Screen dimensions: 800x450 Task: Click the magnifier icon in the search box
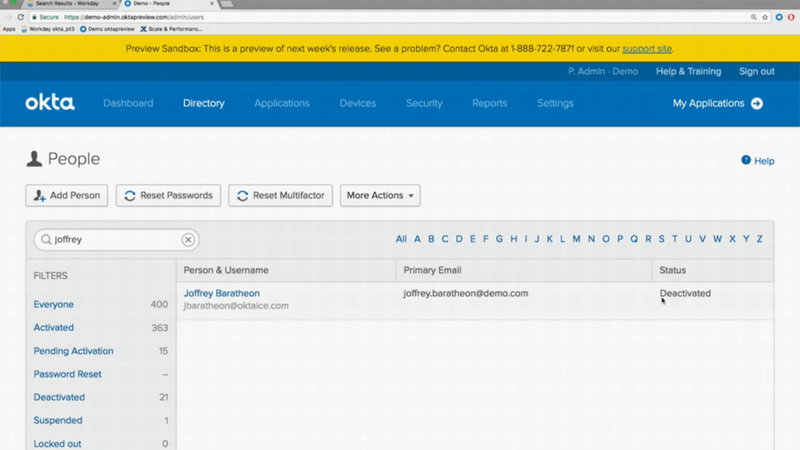tap(45, 240)
